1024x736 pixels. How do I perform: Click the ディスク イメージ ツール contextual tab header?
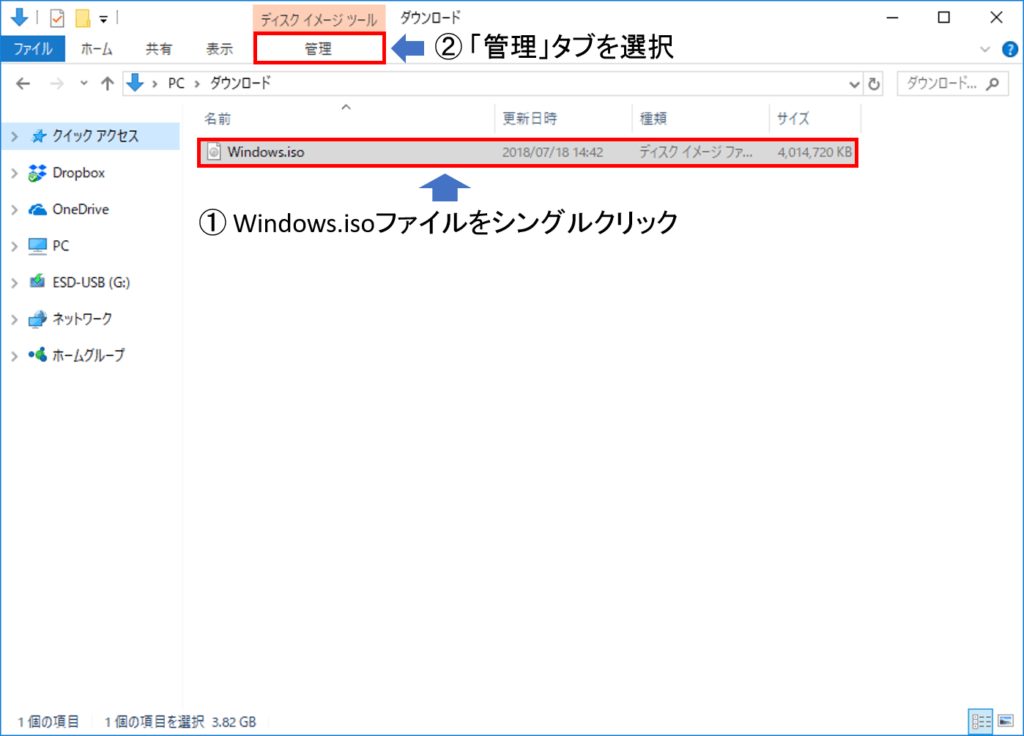[x=319, y=20]
